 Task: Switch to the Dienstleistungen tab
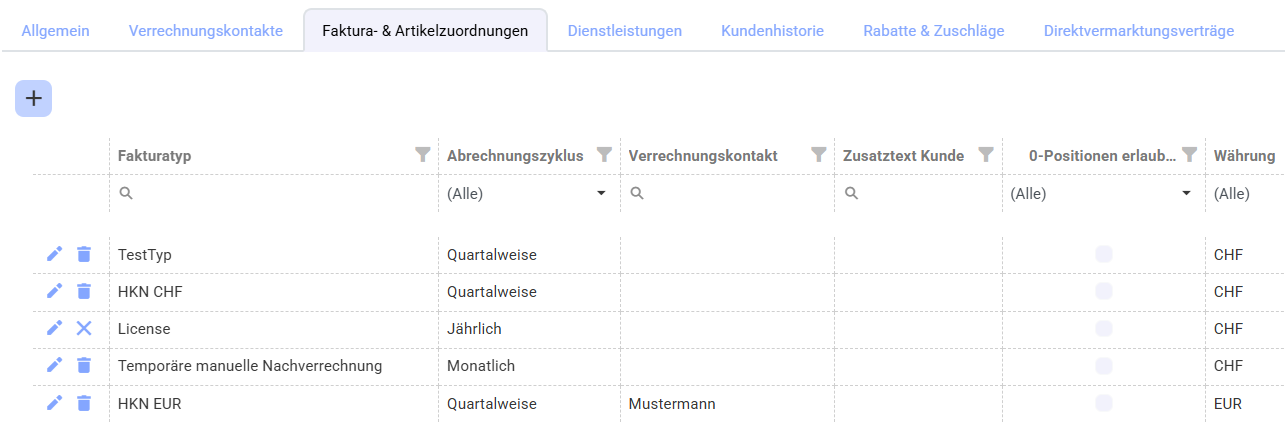pyautogui.click(x=624, y=31)
